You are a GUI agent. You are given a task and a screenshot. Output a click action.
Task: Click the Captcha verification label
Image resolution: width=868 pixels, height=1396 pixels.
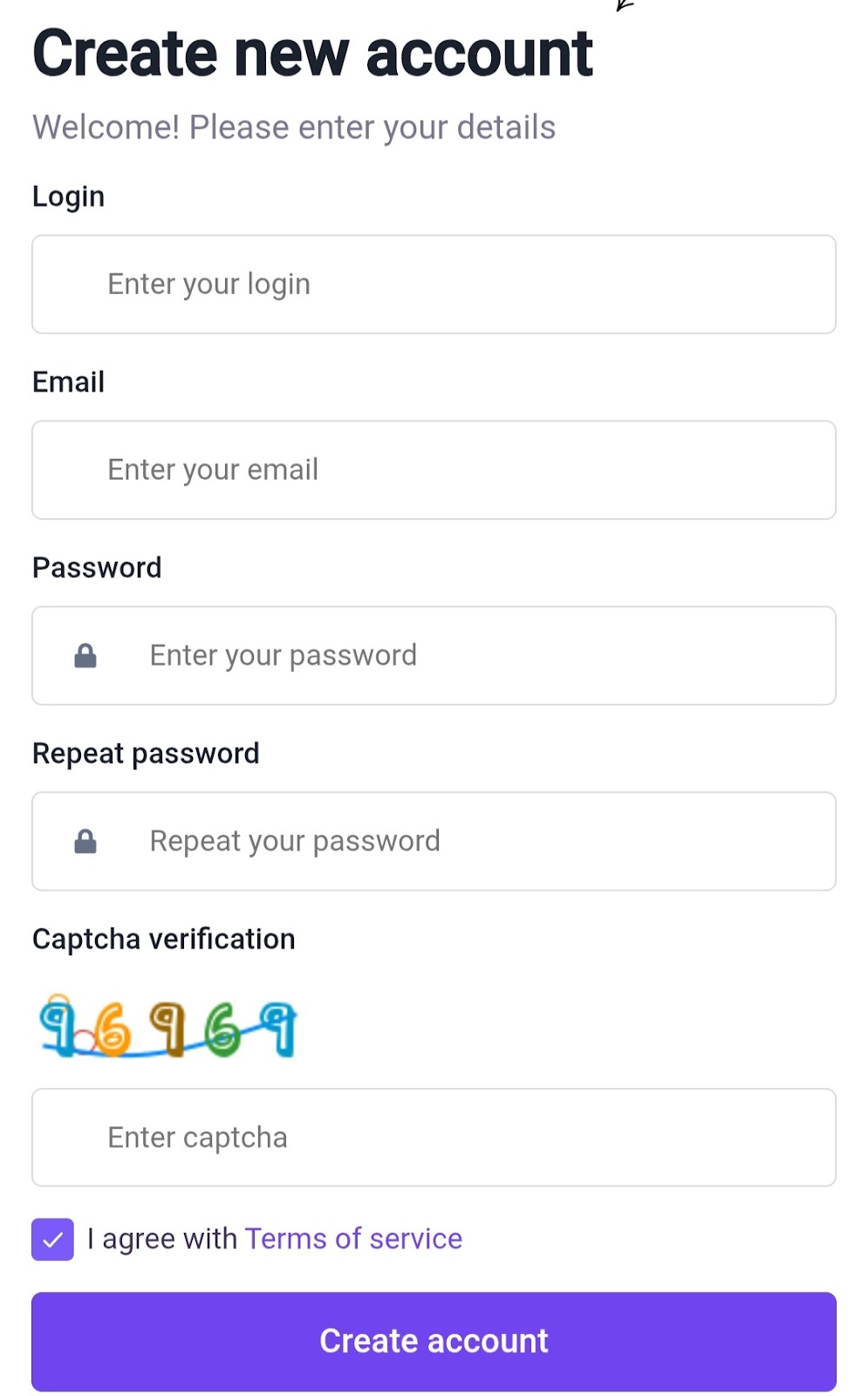pos(164,939)
